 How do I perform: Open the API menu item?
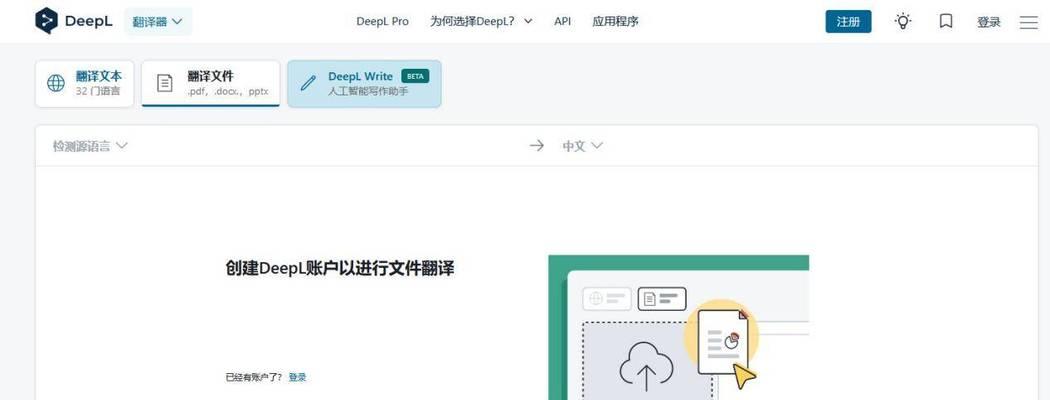click(562, 21)
